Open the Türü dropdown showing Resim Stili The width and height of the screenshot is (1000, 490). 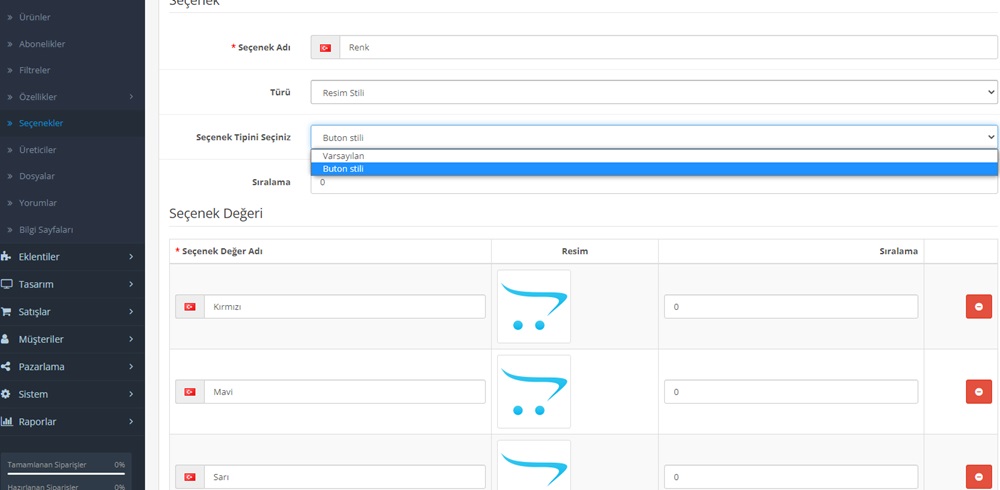tap(653, 93)
